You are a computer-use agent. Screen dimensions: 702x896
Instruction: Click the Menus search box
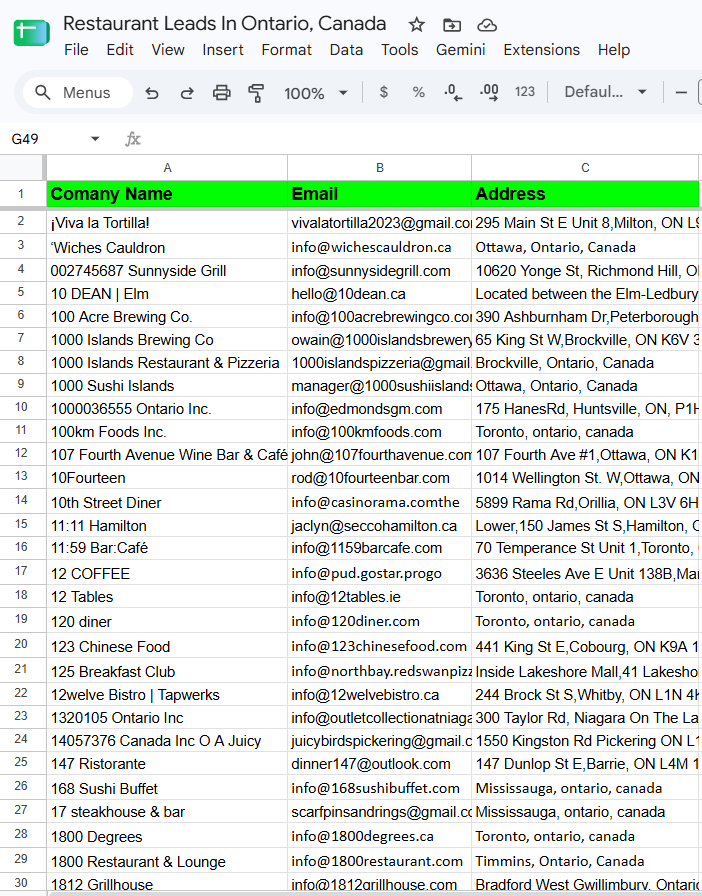click(x=78, y=93)
